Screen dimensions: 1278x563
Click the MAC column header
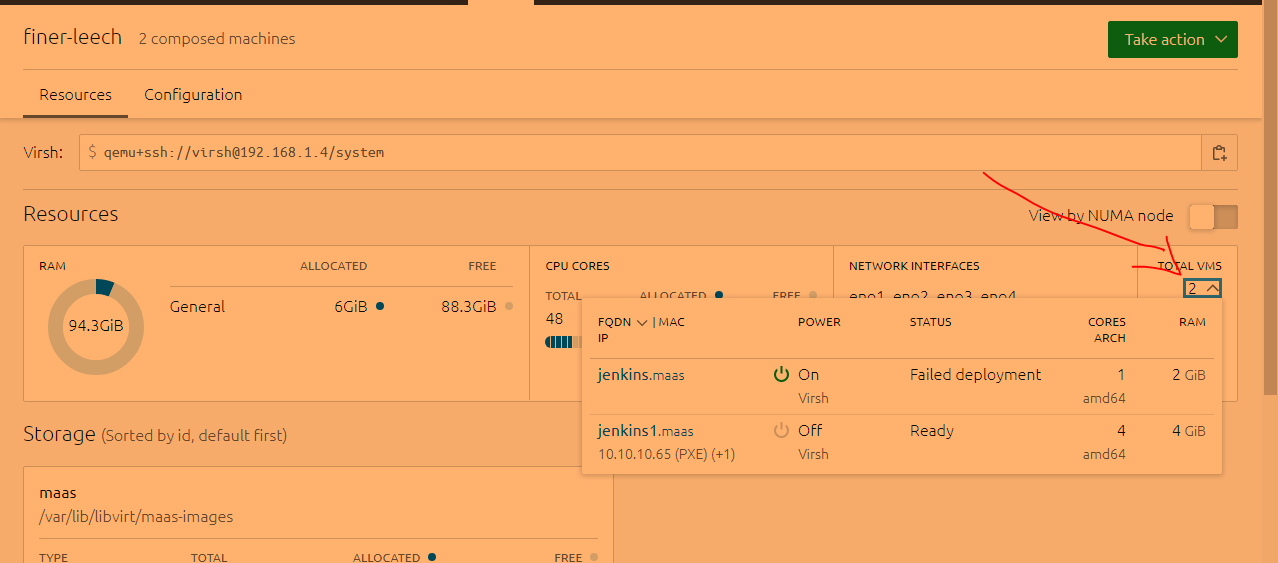pyautogui.click(x=671, y=322)
